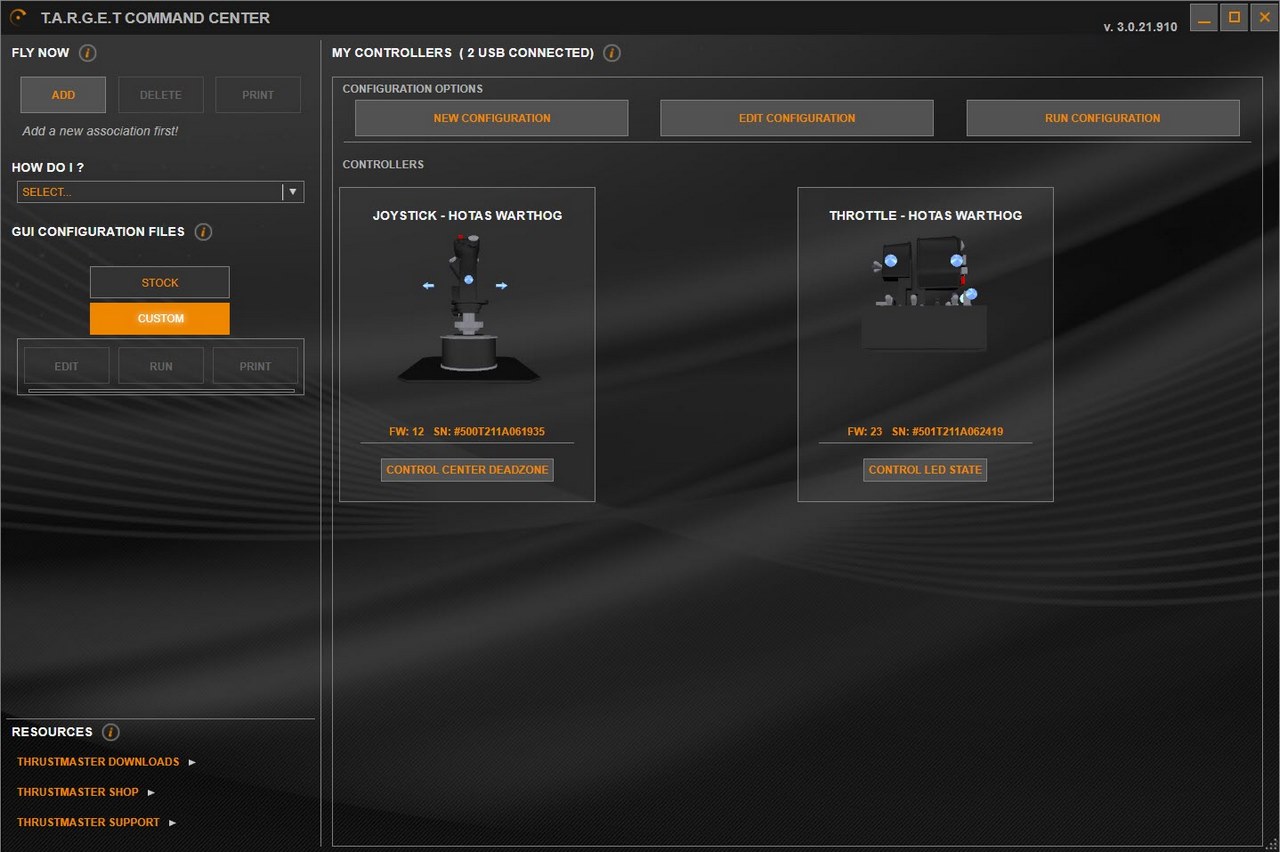This screenshot has height=852, width=1280.
Task: Close the T.A.R.G.E.T Command Center window
Action: (1264, 17)
